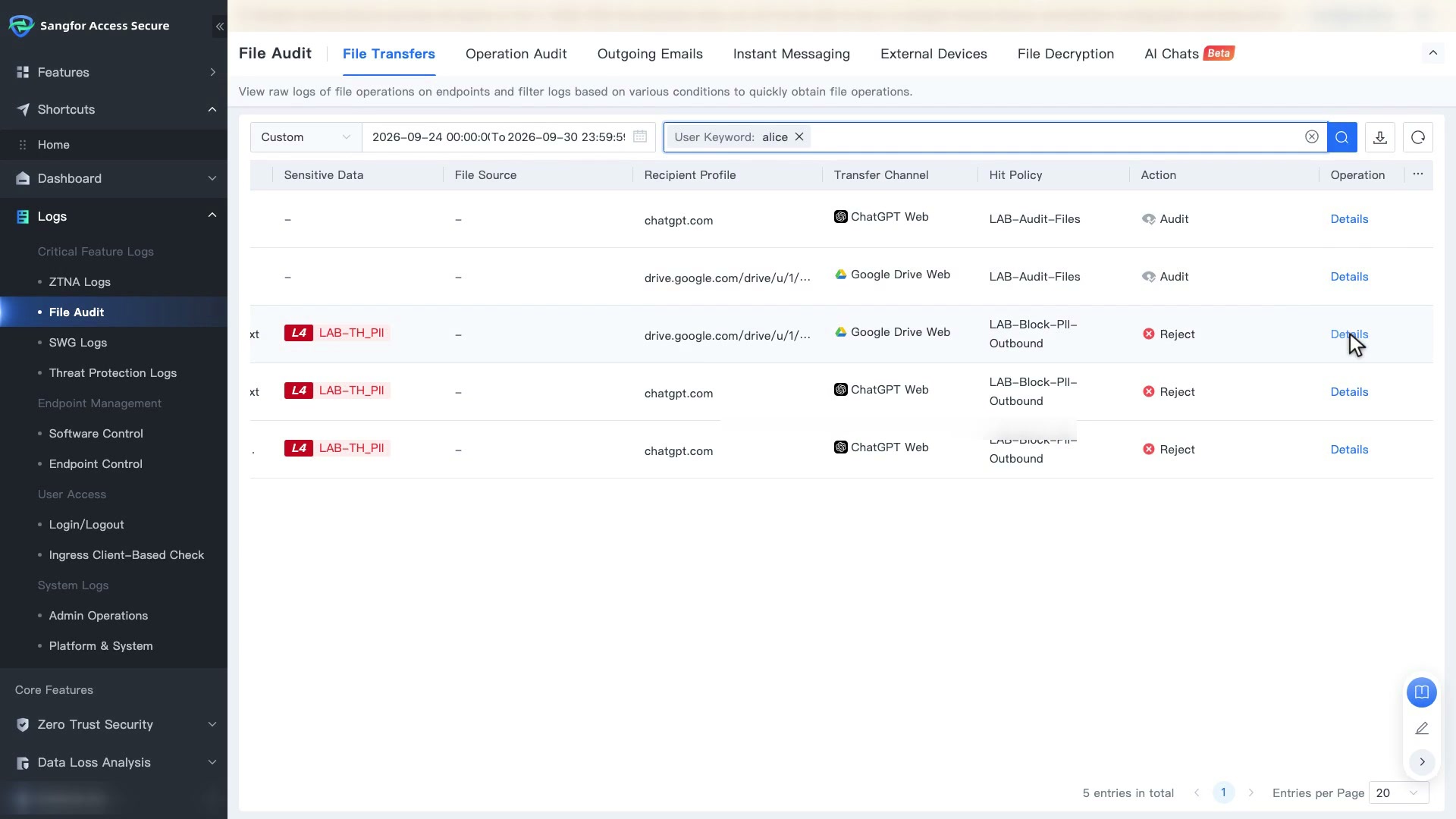This screenshot has width=1456, height=819.
Task: Click the Dashboard icon in sidebar
Action: pyautogui.click(x=23, y=178)
